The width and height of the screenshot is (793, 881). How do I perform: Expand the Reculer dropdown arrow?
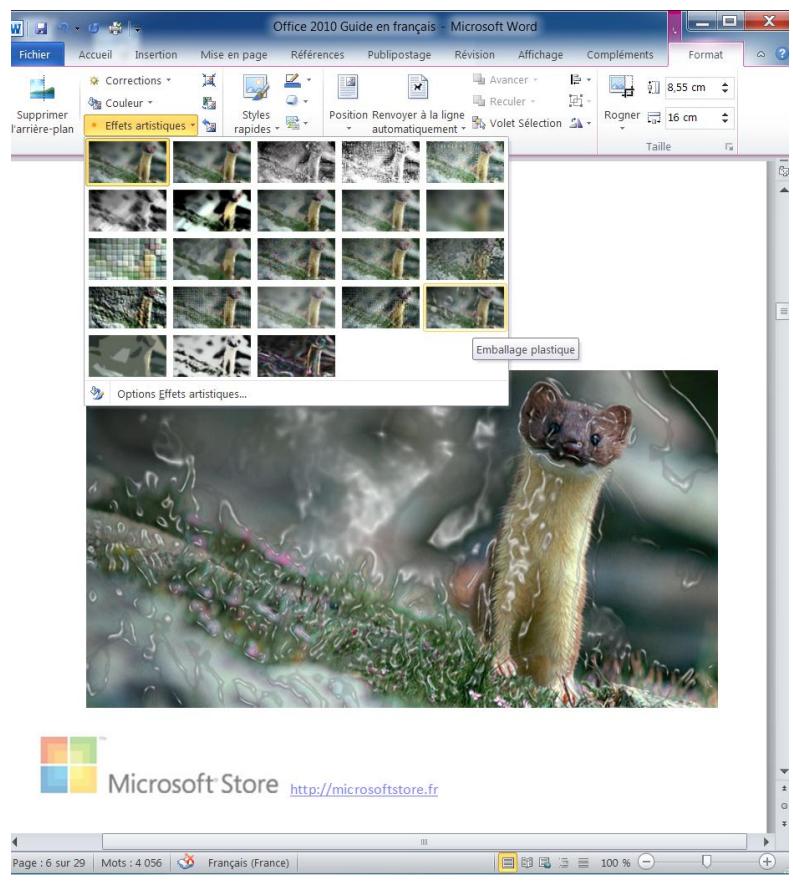tap(533, 102)
